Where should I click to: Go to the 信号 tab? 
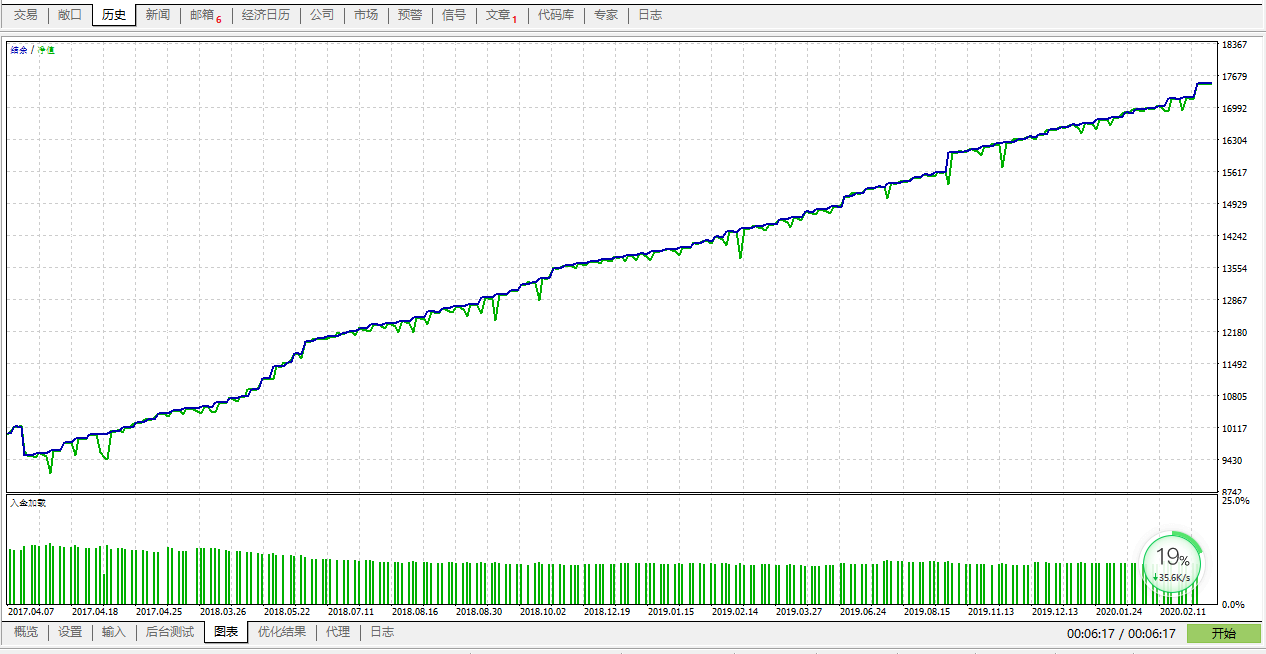coord(454,15)
